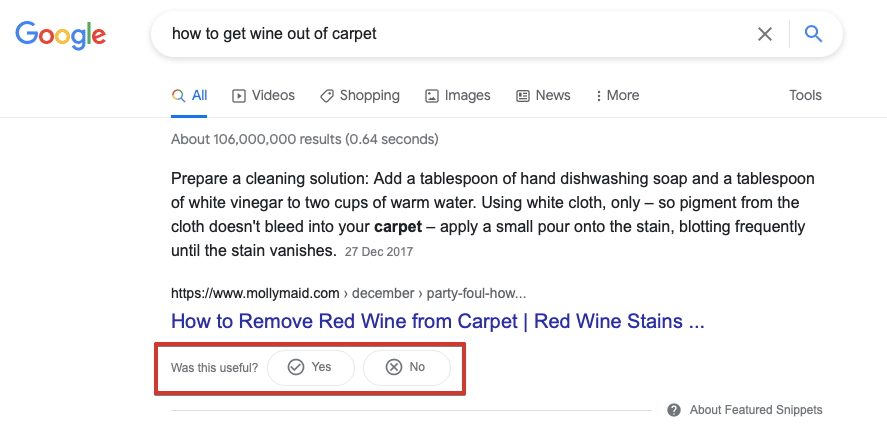
Task: Switch to the Videos tab label
Action: click(x=273, y=96)
